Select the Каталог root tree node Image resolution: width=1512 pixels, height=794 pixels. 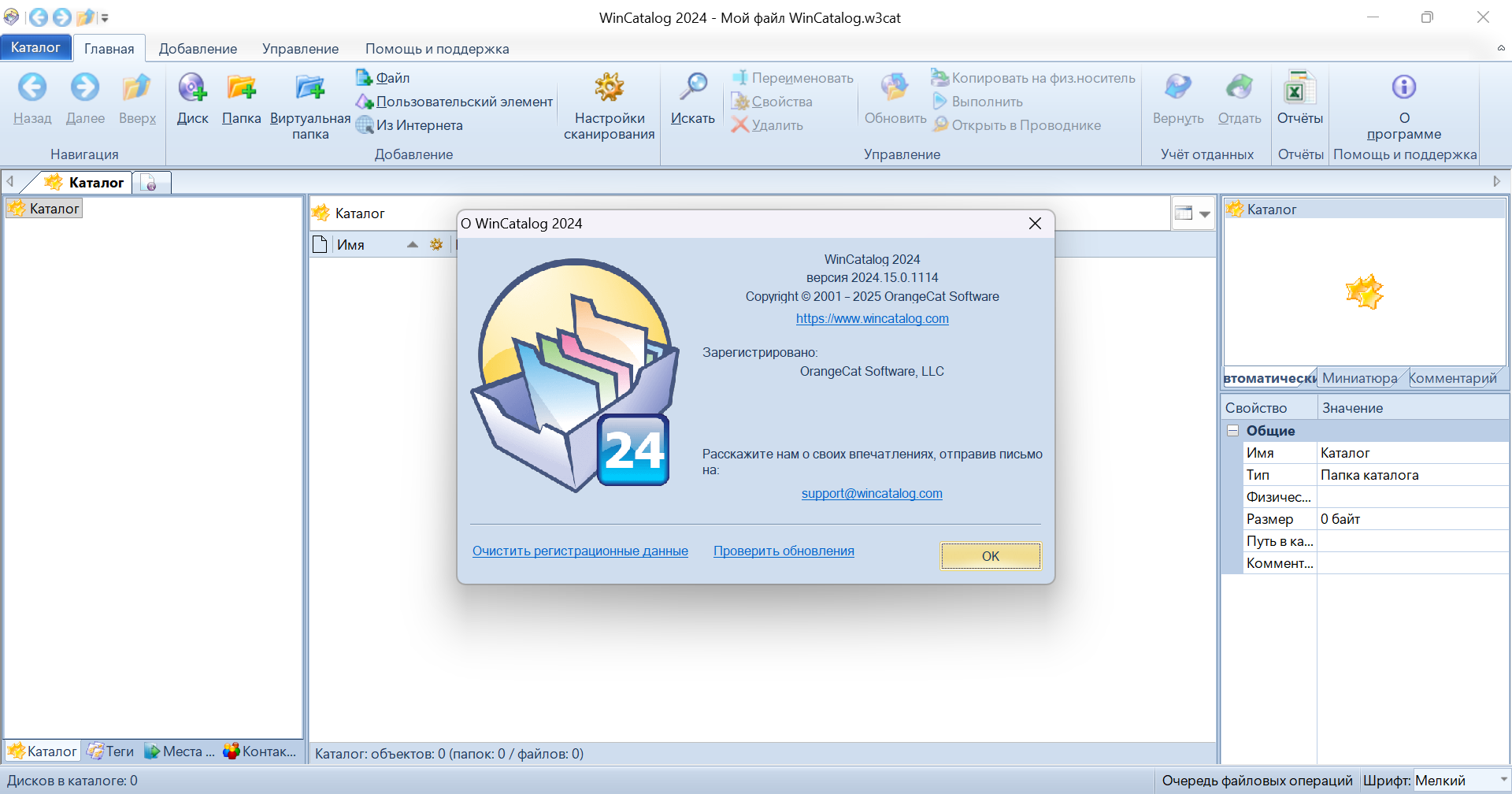[44, 209]
